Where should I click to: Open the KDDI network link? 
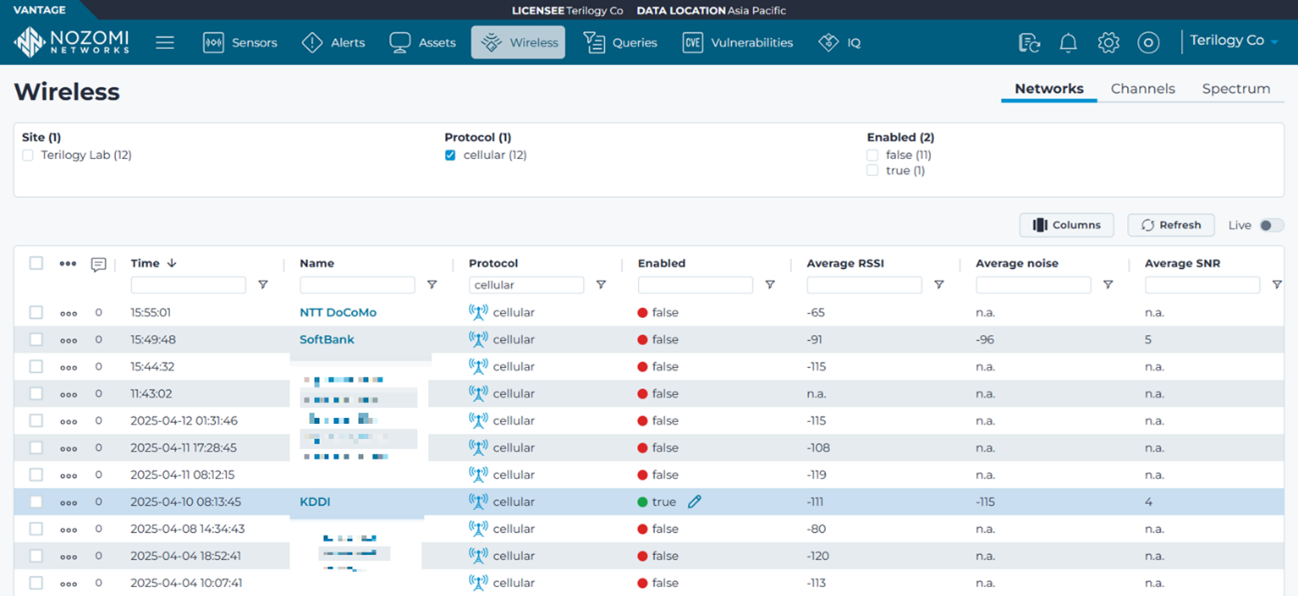(x=315, y=502)
